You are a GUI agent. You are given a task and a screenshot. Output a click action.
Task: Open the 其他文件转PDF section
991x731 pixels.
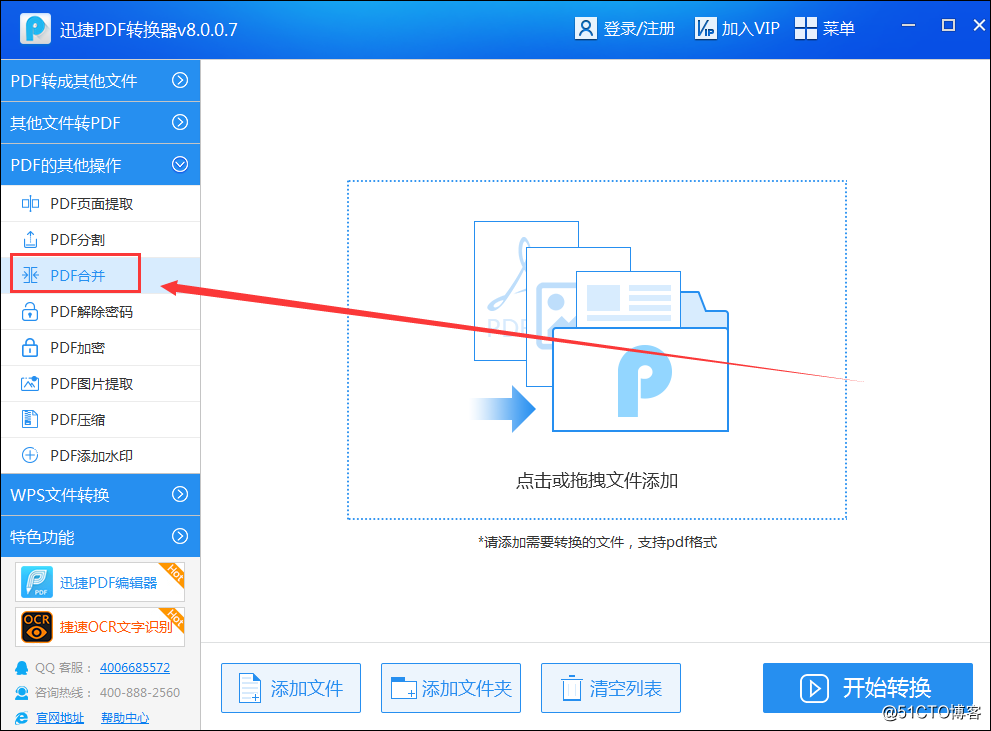100,123
